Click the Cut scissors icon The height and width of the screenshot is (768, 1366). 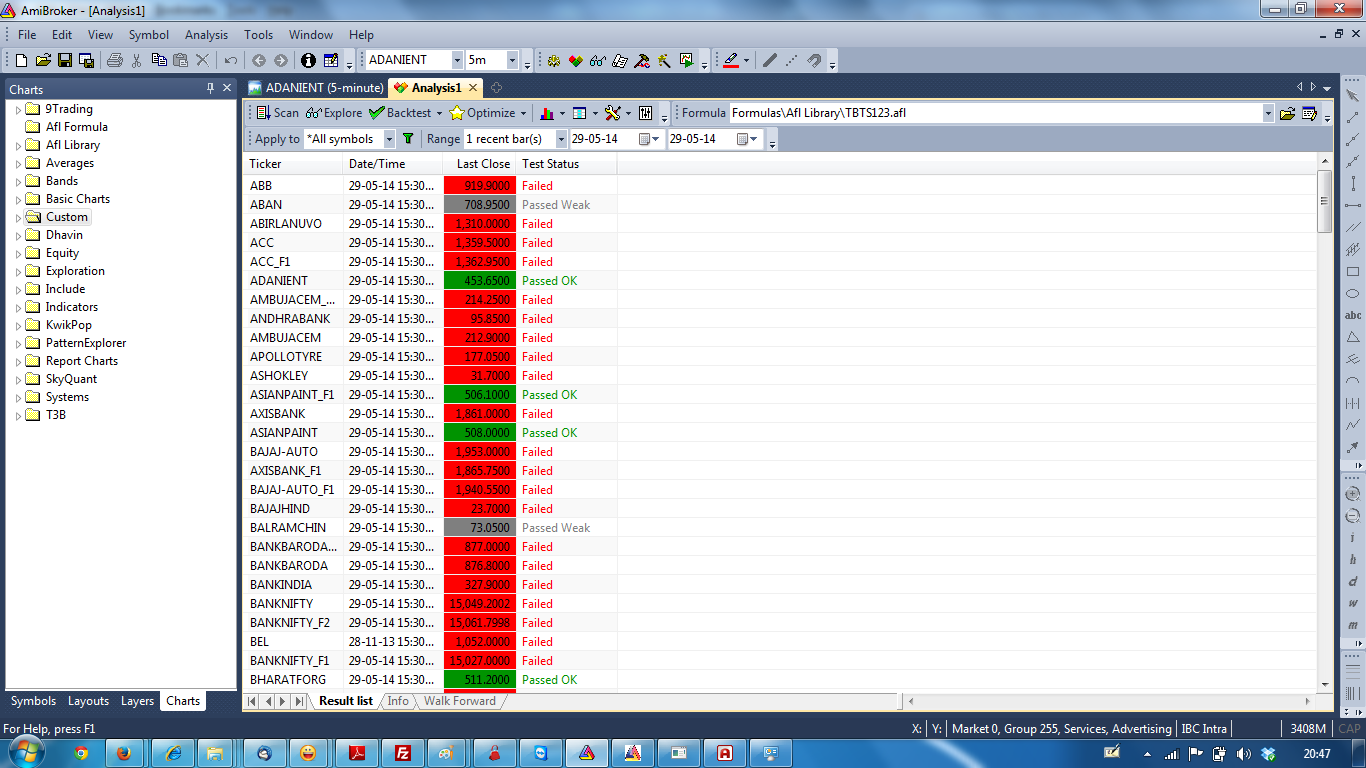137,60
